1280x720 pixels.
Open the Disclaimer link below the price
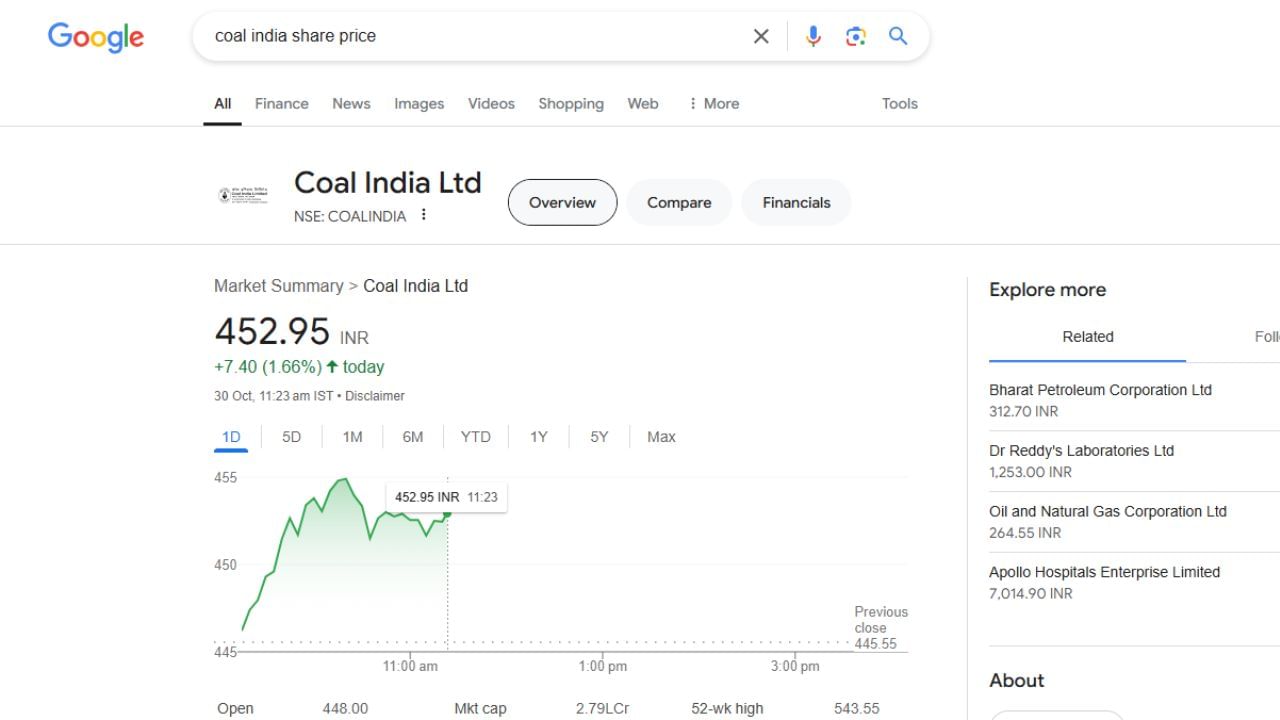(375, 396)
